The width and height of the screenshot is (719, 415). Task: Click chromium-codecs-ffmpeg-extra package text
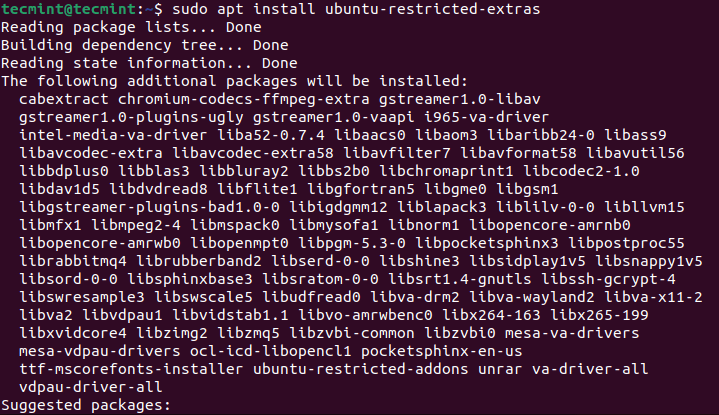click(x=243, y=99)
